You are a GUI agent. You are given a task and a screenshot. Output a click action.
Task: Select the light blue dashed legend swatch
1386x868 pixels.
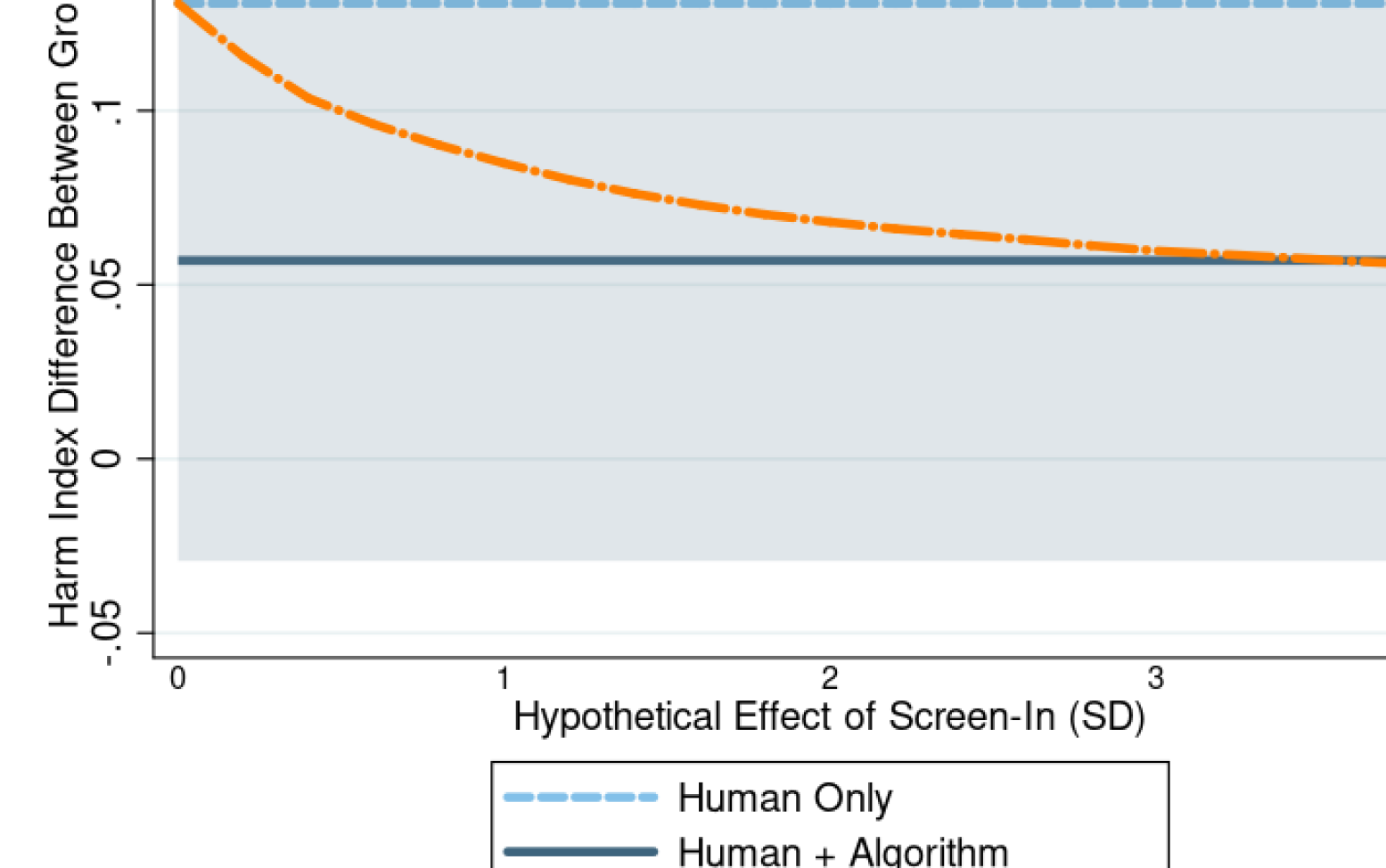580,797
